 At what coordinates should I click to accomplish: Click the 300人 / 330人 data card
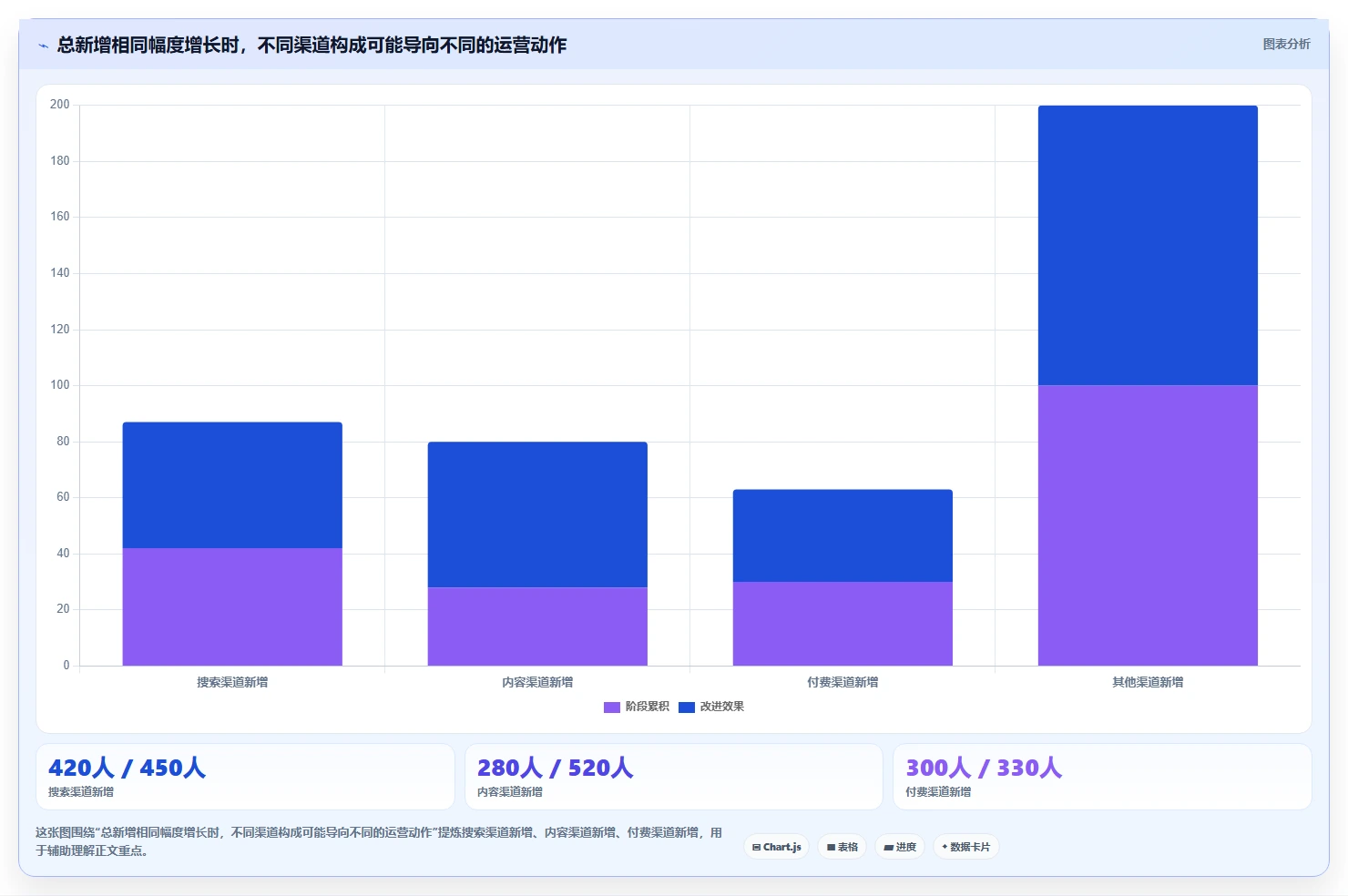[1102, 777]
